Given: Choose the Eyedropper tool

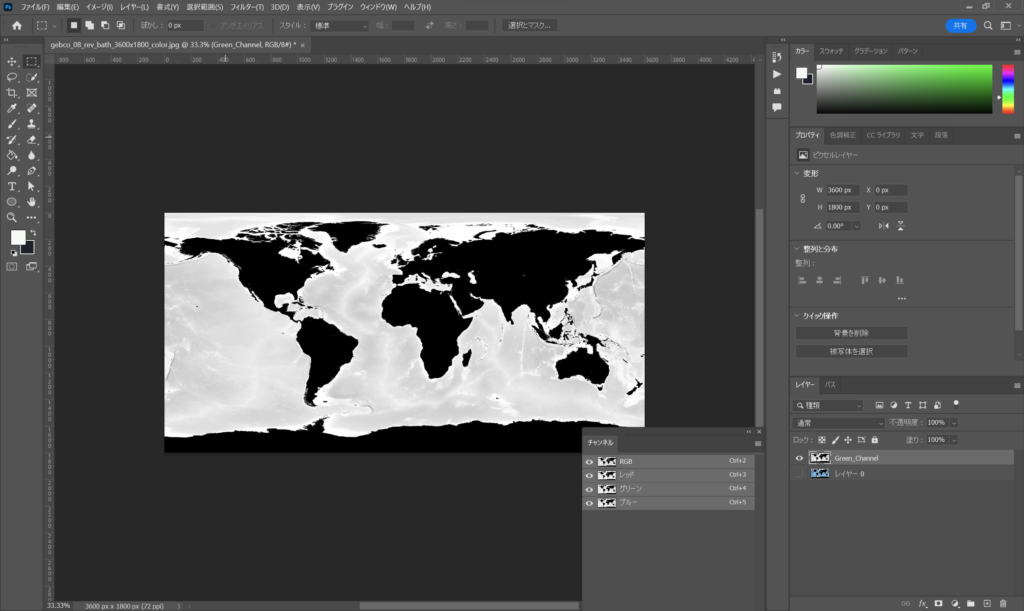Looking at the screenshot, I should [x=12, y=108].
